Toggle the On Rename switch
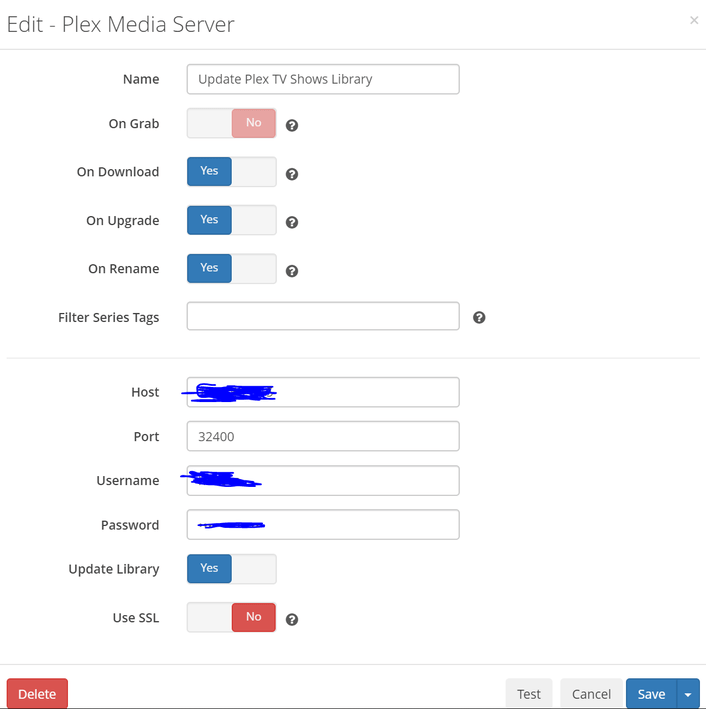This screenshot has height=709, width=706. pyautogui.click(x=232, y=269)
